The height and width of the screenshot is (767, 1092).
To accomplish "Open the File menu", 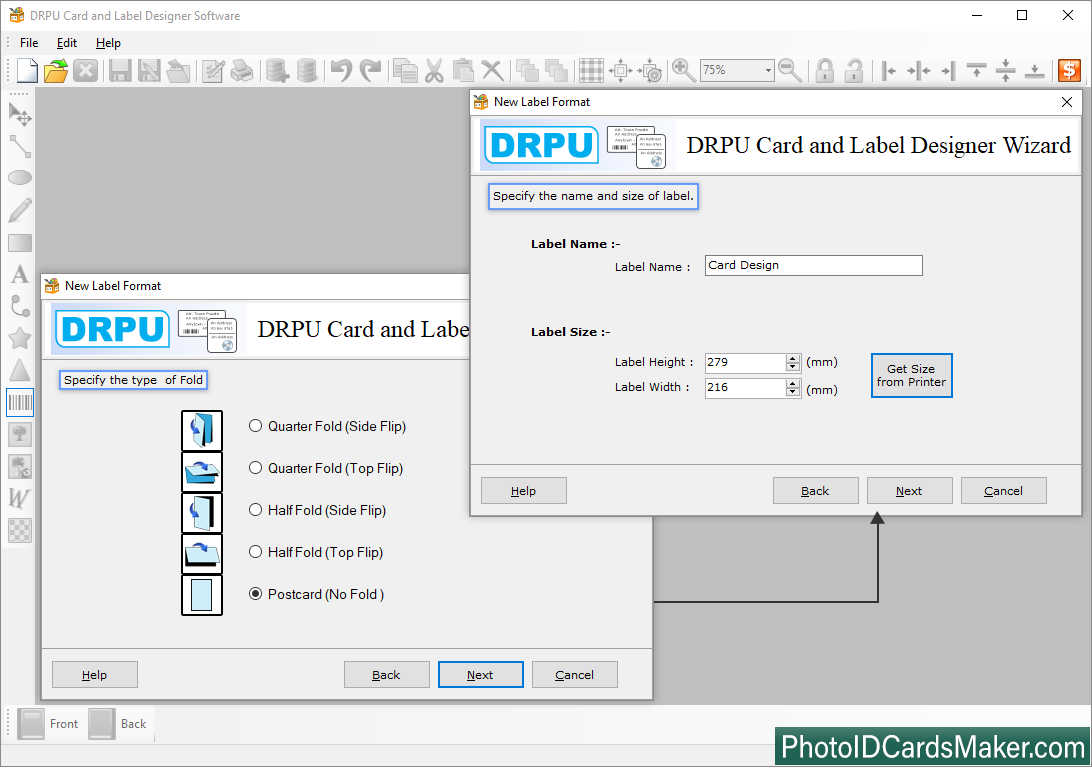I will pos(29,43).
